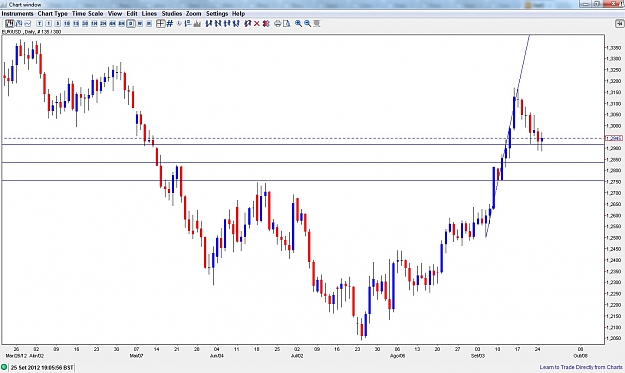
Task: Select the 1H time scale button
Action: (x=94, y=24)
